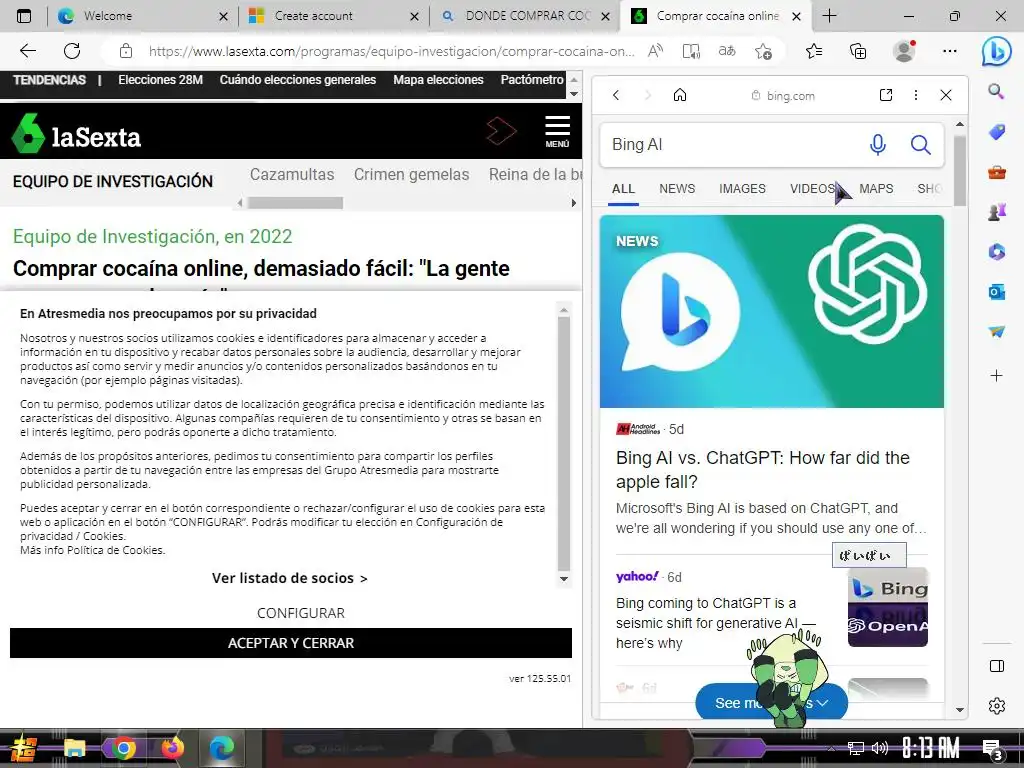Open Edge Settings and more menu
Viewport: 1024px width, 768px height.
[950, 51]
